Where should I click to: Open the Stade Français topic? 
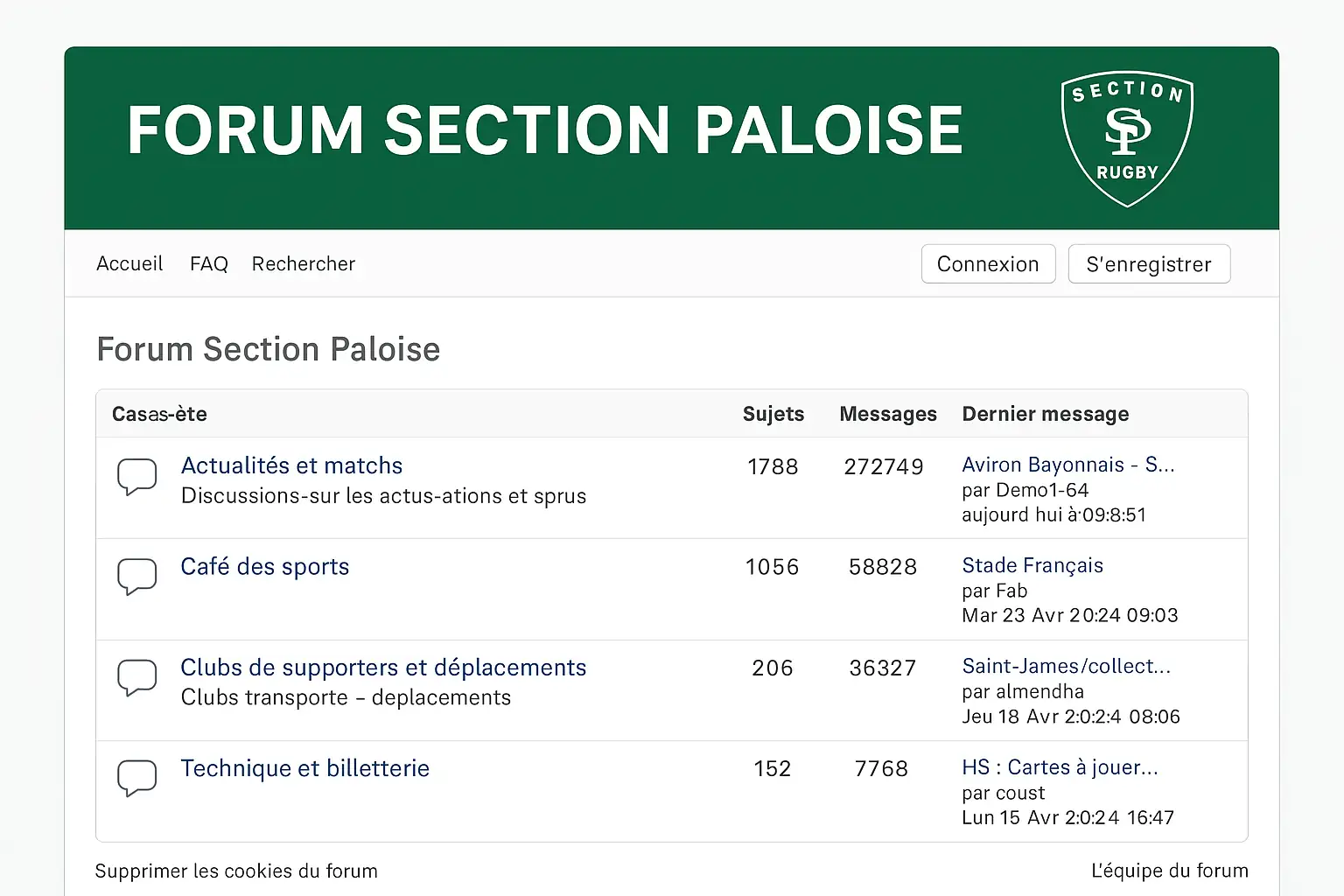pyautogui.click(x=1032, y=566)
